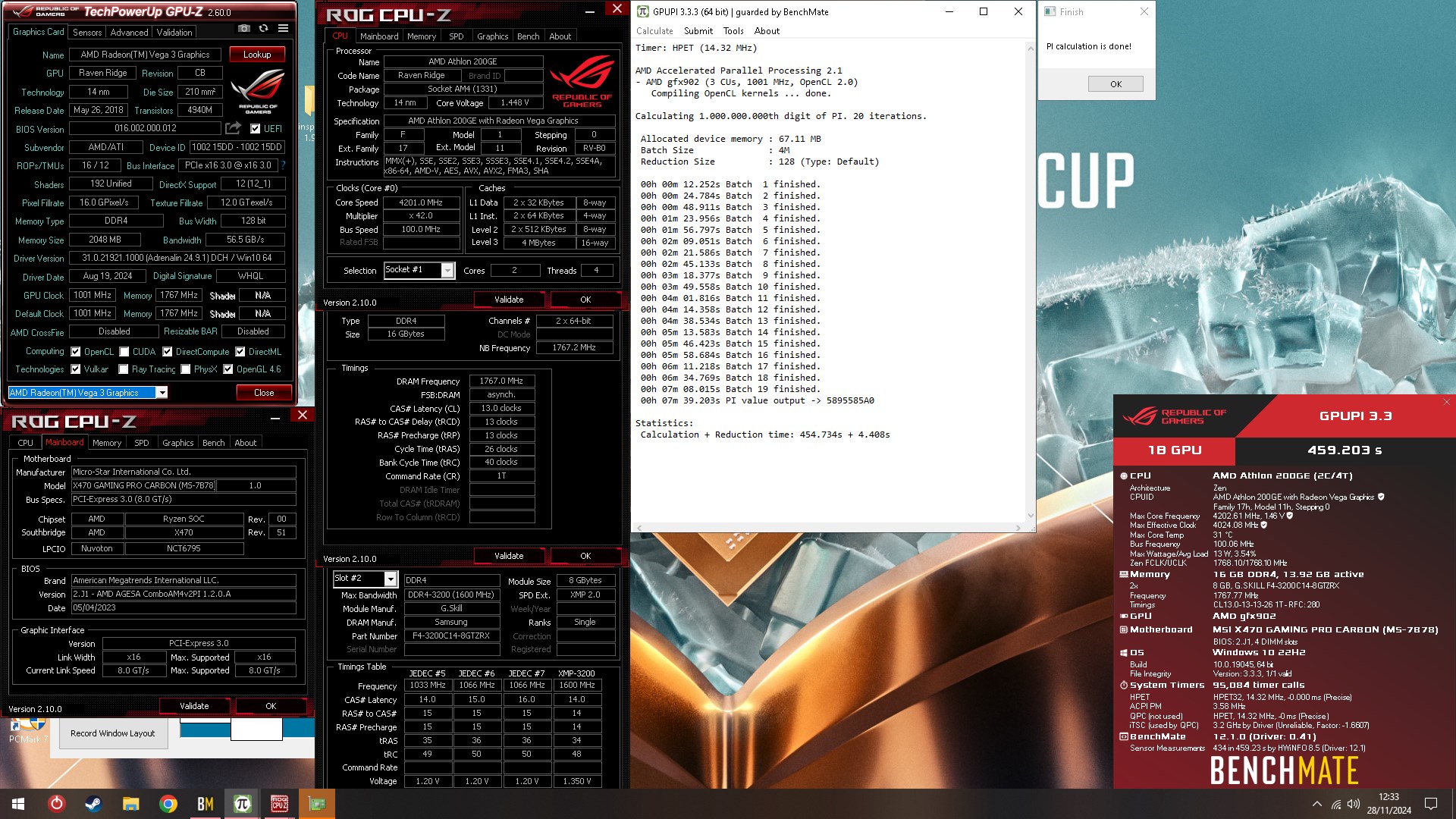This screenshot has height=819, width=1456.
Task: Toggle the PhysX checkbox
Action: click(185, 369)
